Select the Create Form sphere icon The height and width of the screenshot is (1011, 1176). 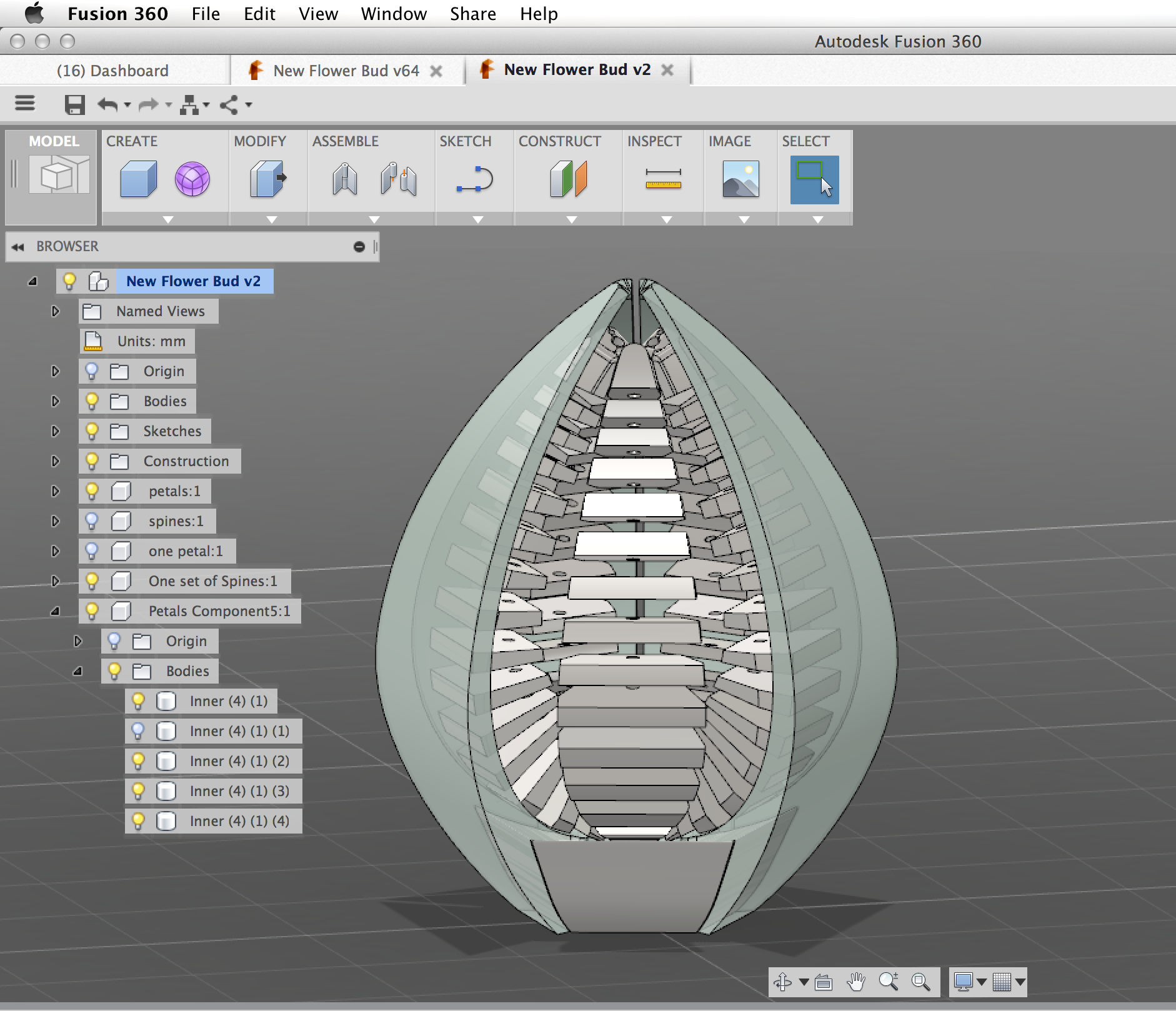[x=192, y=179]
